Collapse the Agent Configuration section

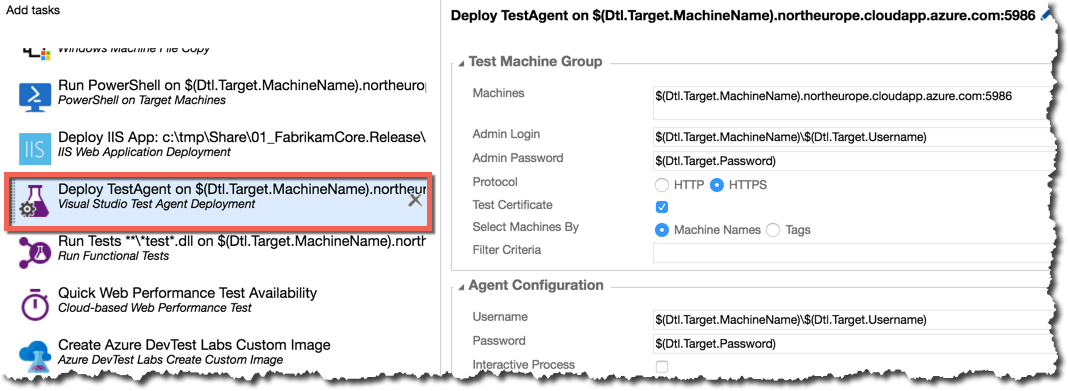(460, 286)
